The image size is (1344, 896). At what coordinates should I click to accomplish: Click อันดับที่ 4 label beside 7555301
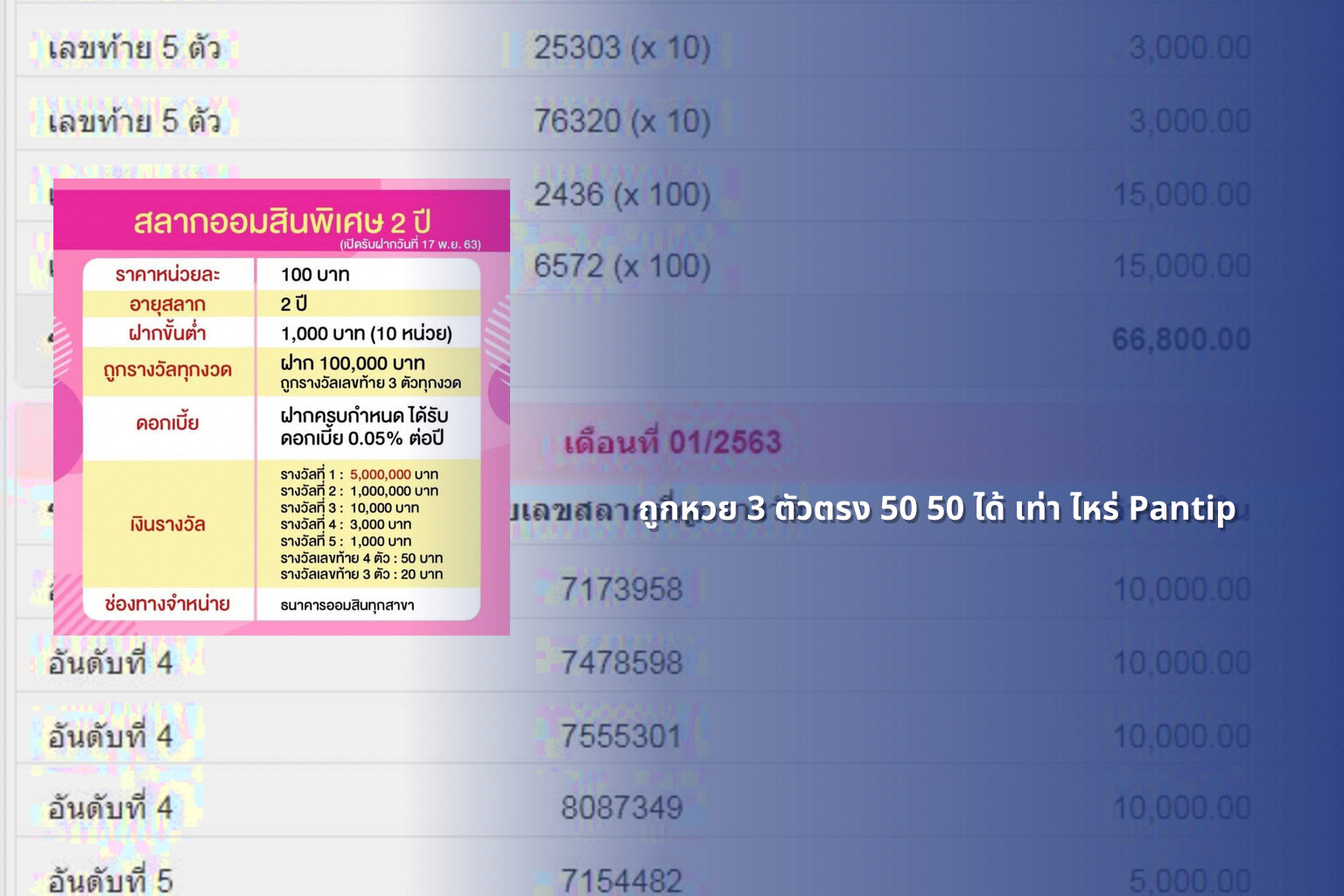(x=110, y=736)
